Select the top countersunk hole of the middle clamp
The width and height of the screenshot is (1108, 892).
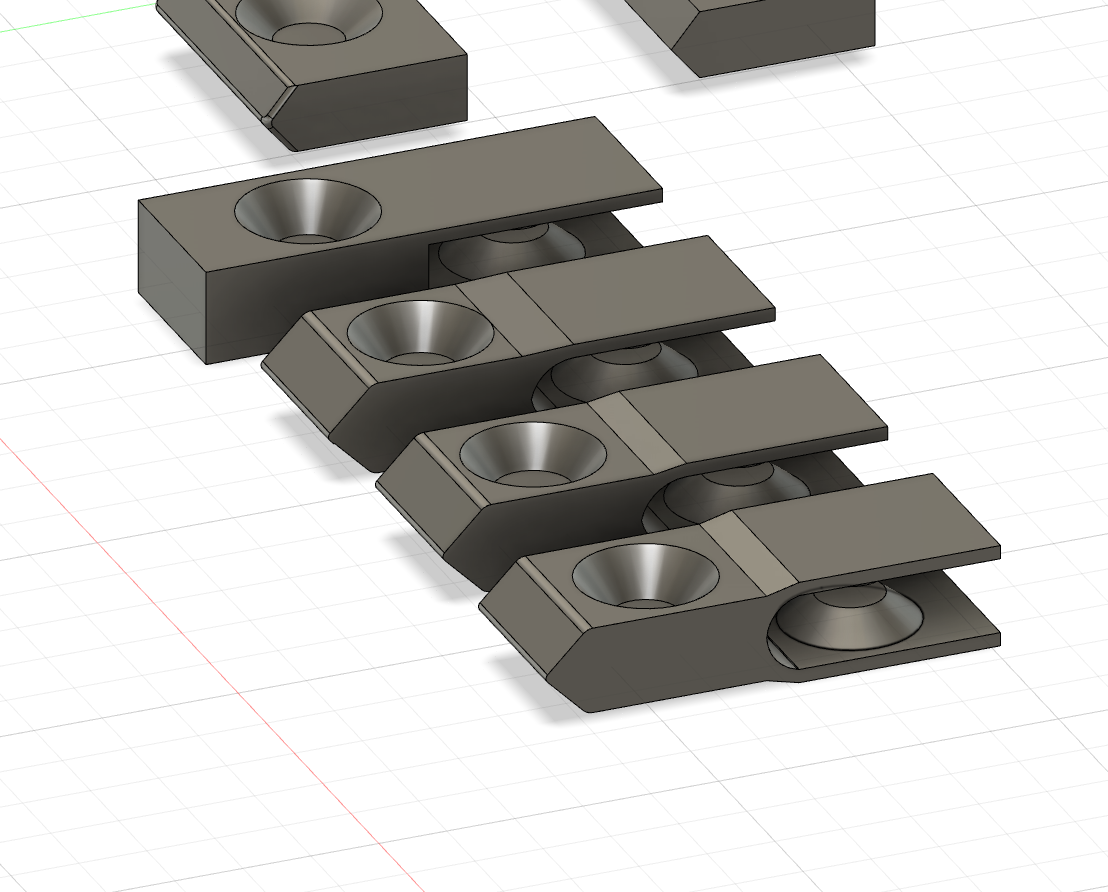click(x=533, y=454)
